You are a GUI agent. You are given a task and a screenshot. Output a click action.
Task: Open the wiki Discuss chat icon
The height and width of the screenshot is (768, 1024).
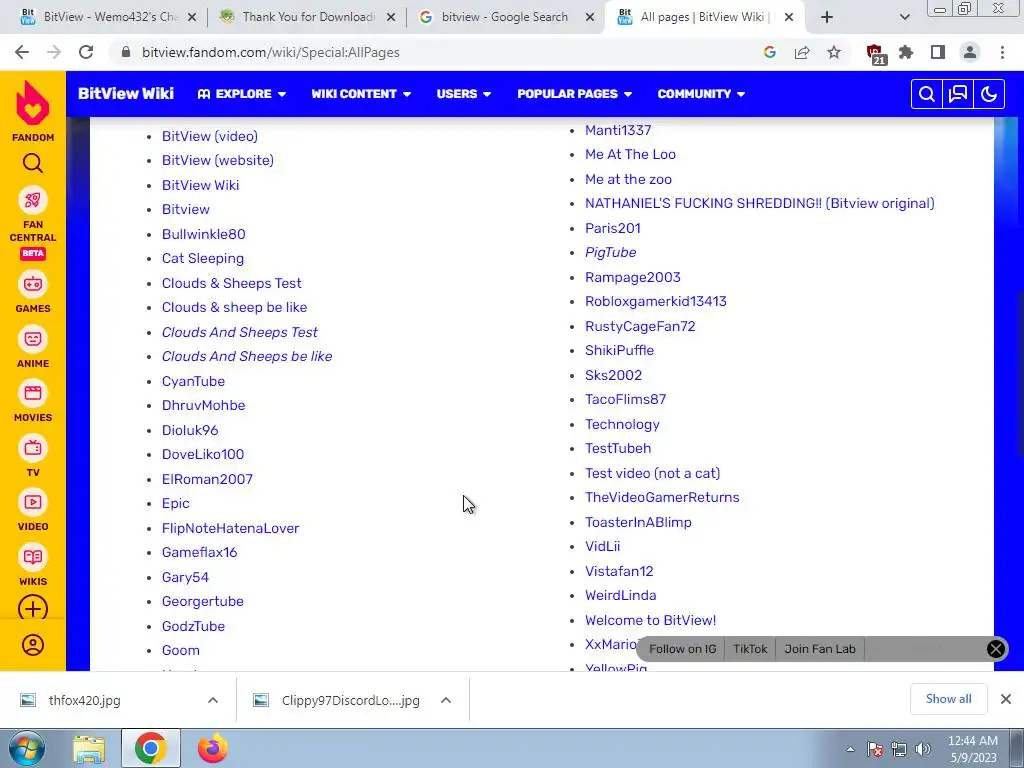coord(957,95)
